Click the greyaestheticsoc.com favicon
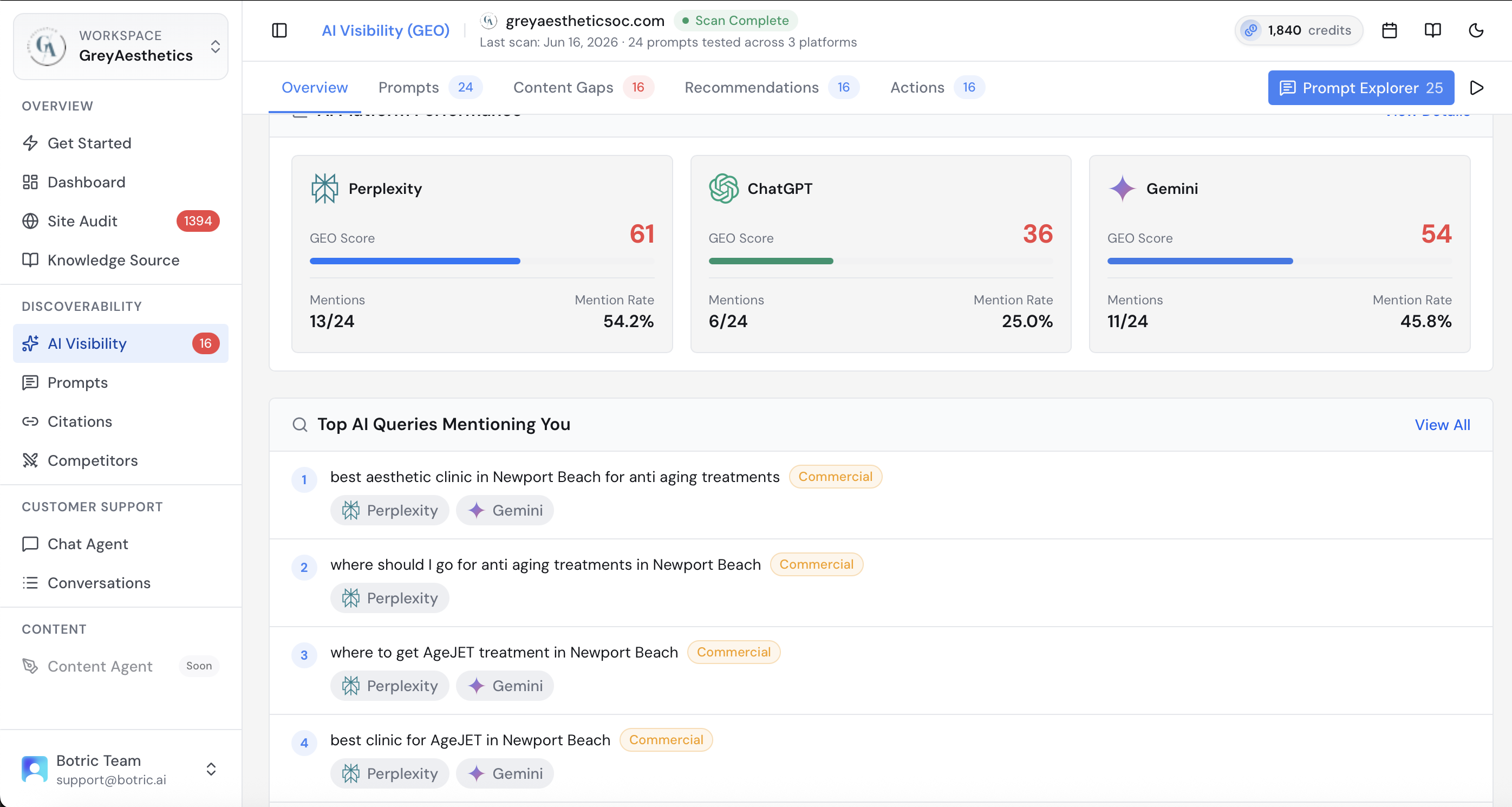This screenshot has height=807, width=1512. 489,21
